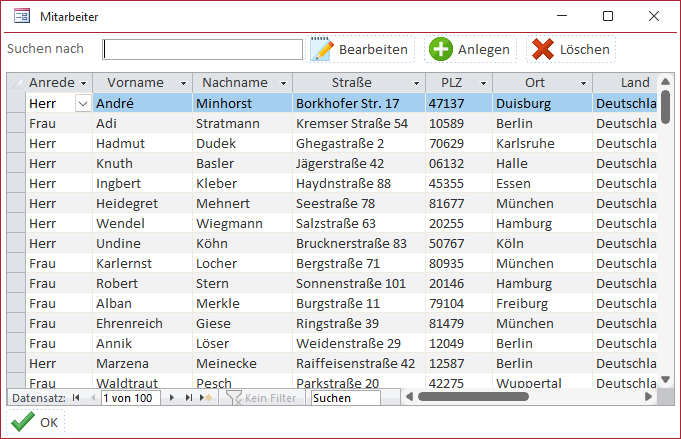The height and width of the screenshot is (439, 681).
Task: Select cell 'Karlernst' in Vorname column
Action: (142, 263)
